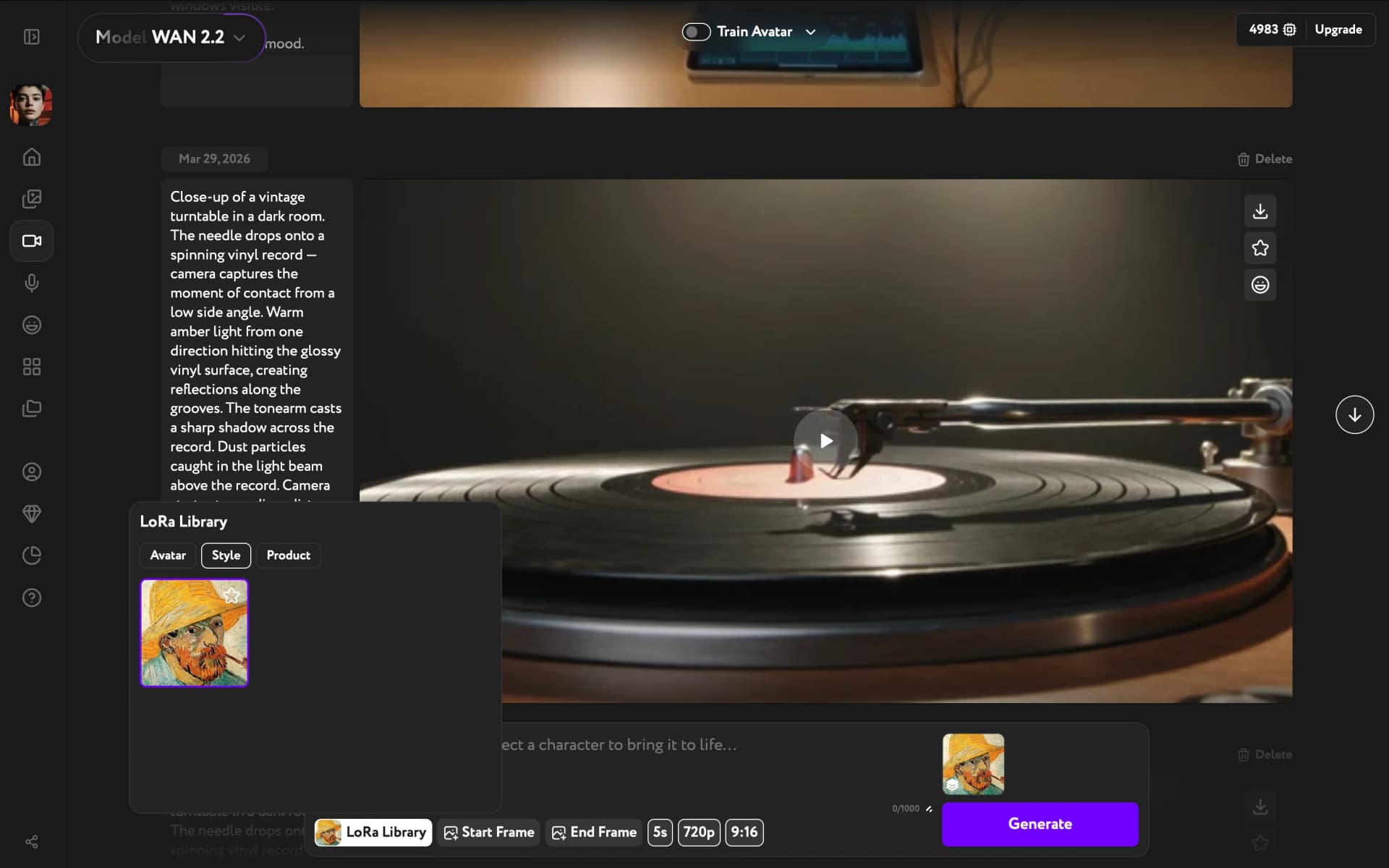Screen dimensions: 1389x868
Task: Toggle the Train Avatar switch
Action: pos(695,32)
